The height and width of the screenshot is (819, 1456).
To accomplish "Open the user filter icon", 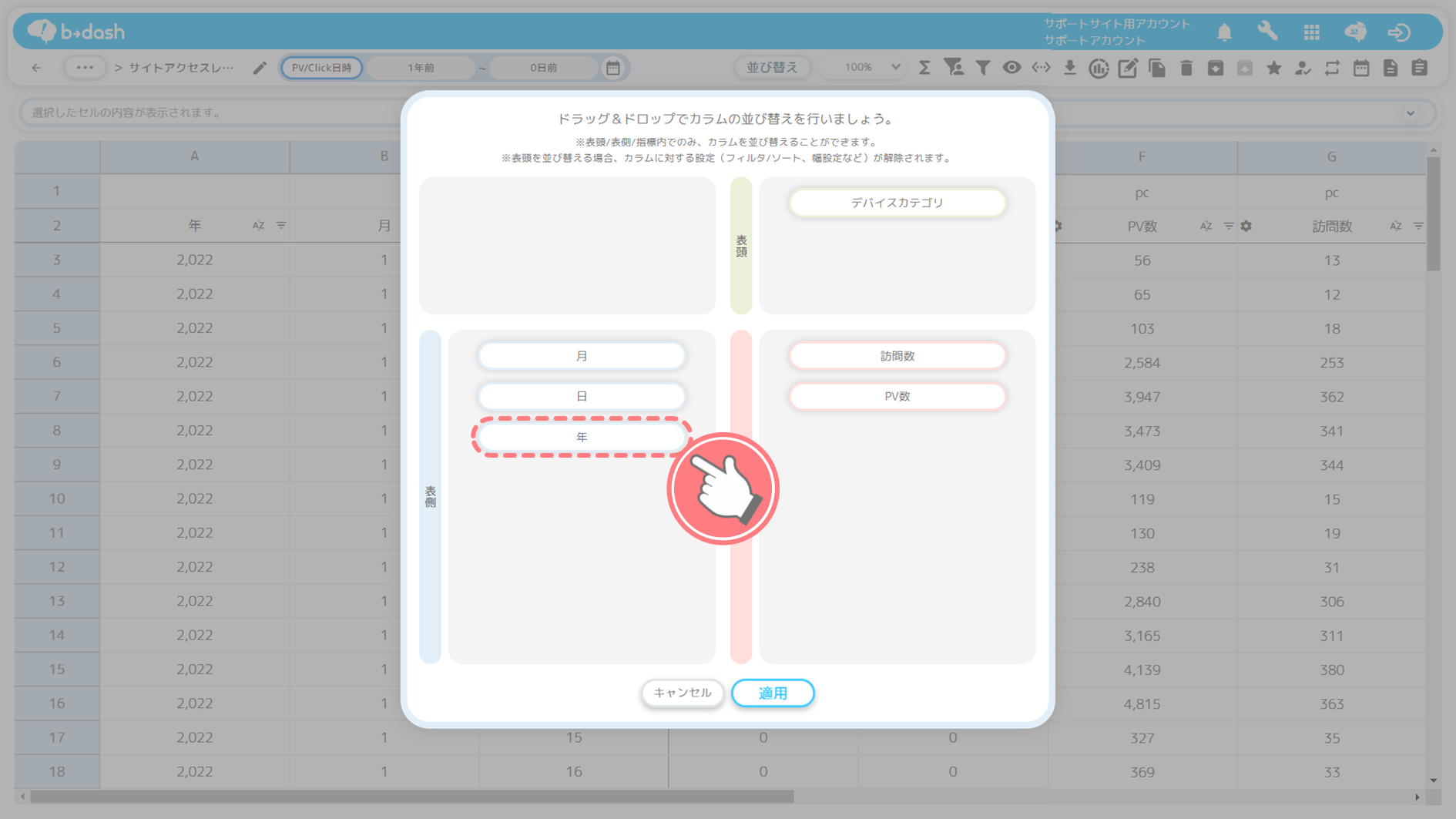I will click(x=954, y=68).
